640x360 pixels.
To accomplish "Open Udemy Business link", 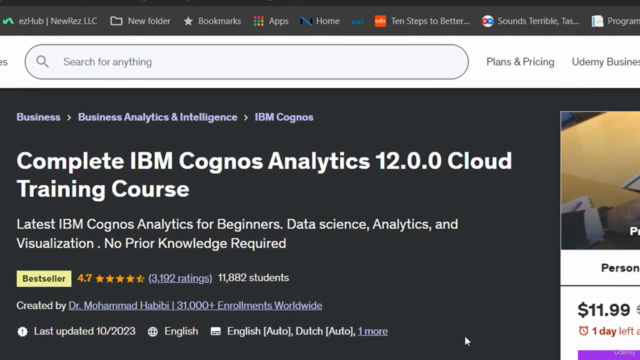I will click(606, 62).
